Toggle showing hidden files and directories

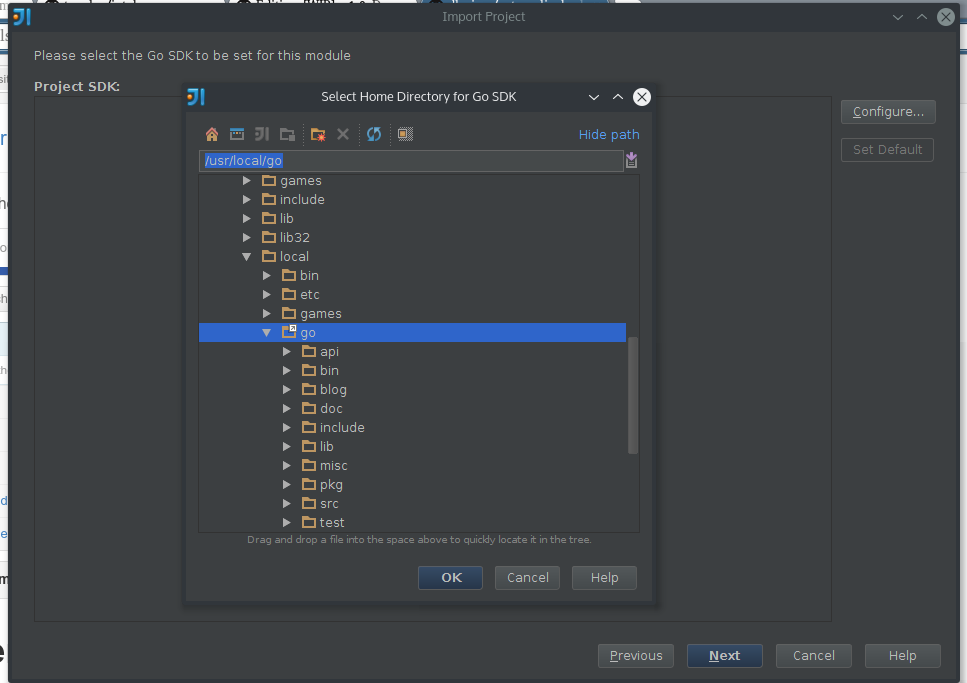pos(403,134)
